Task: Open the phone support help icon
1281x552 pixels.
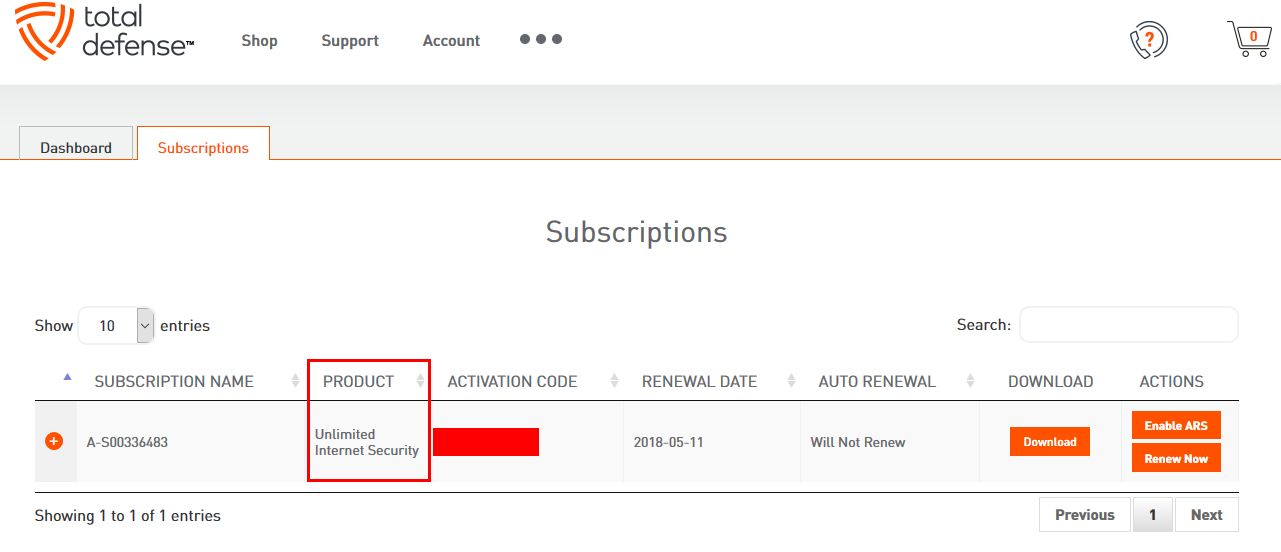Action: click(1148, 40)
